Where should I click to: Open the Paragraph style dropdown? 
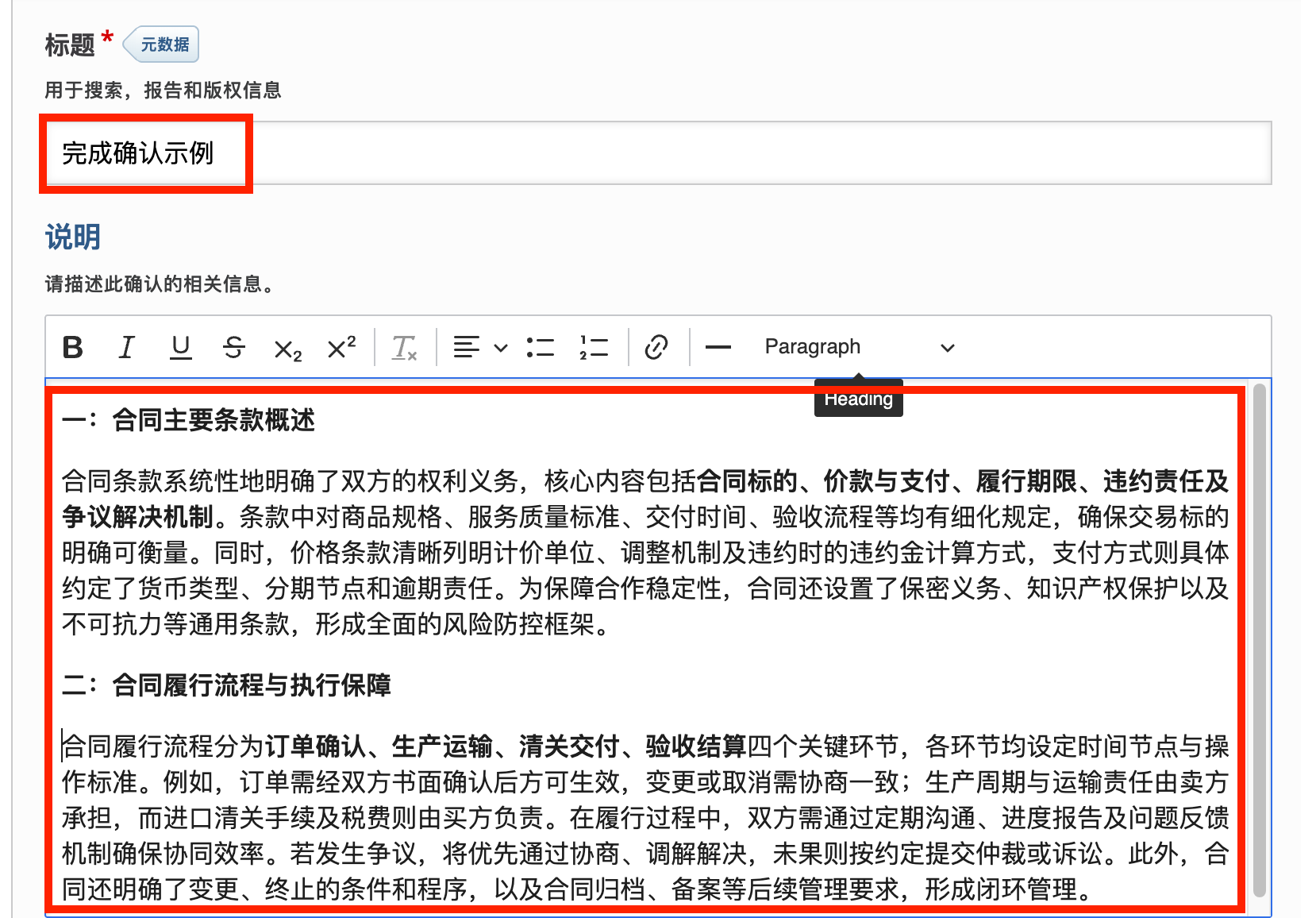pyautogui.click(x=812, y=347)
